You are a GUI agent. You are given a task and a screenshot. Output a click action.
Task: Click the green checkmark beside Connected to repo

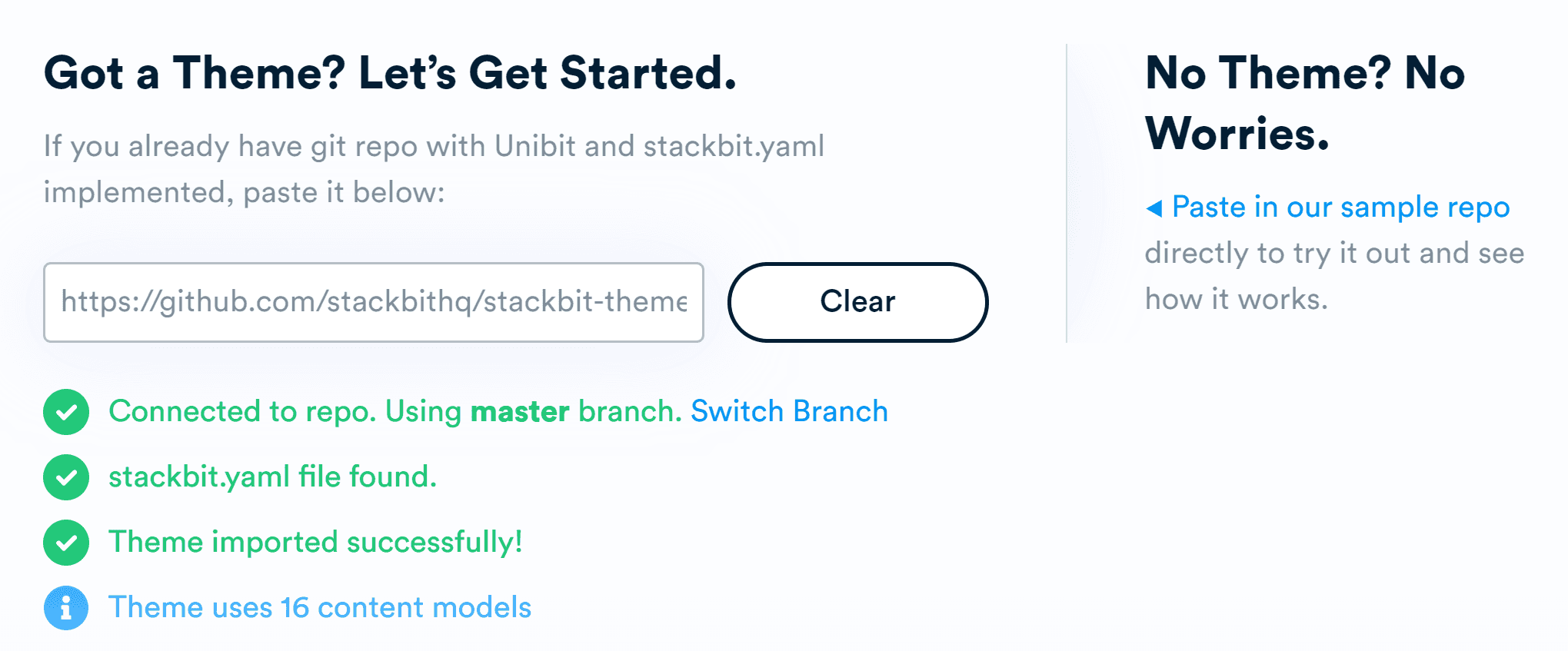point(66,412)
